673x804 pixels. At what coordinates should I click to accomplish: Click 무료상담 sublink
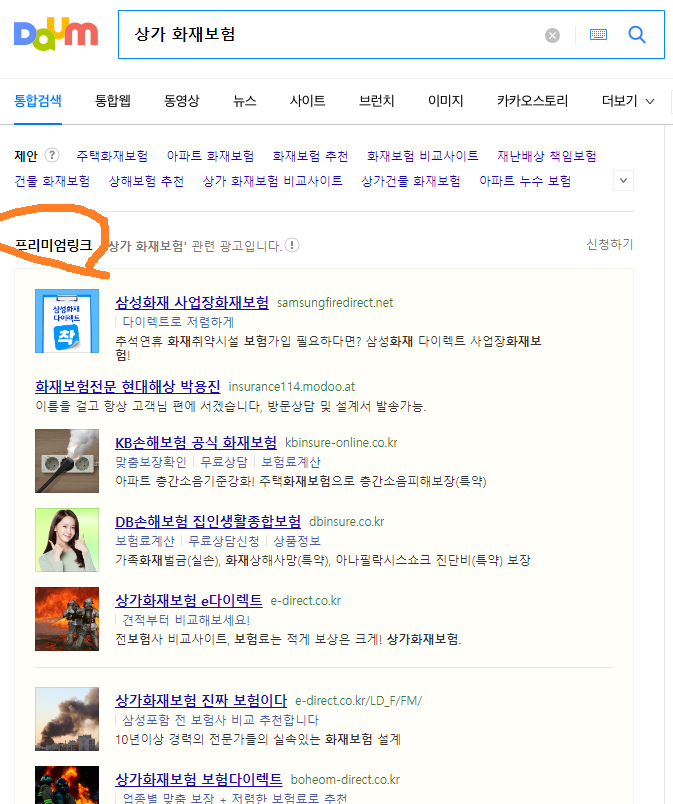click(x=224, y=462)
